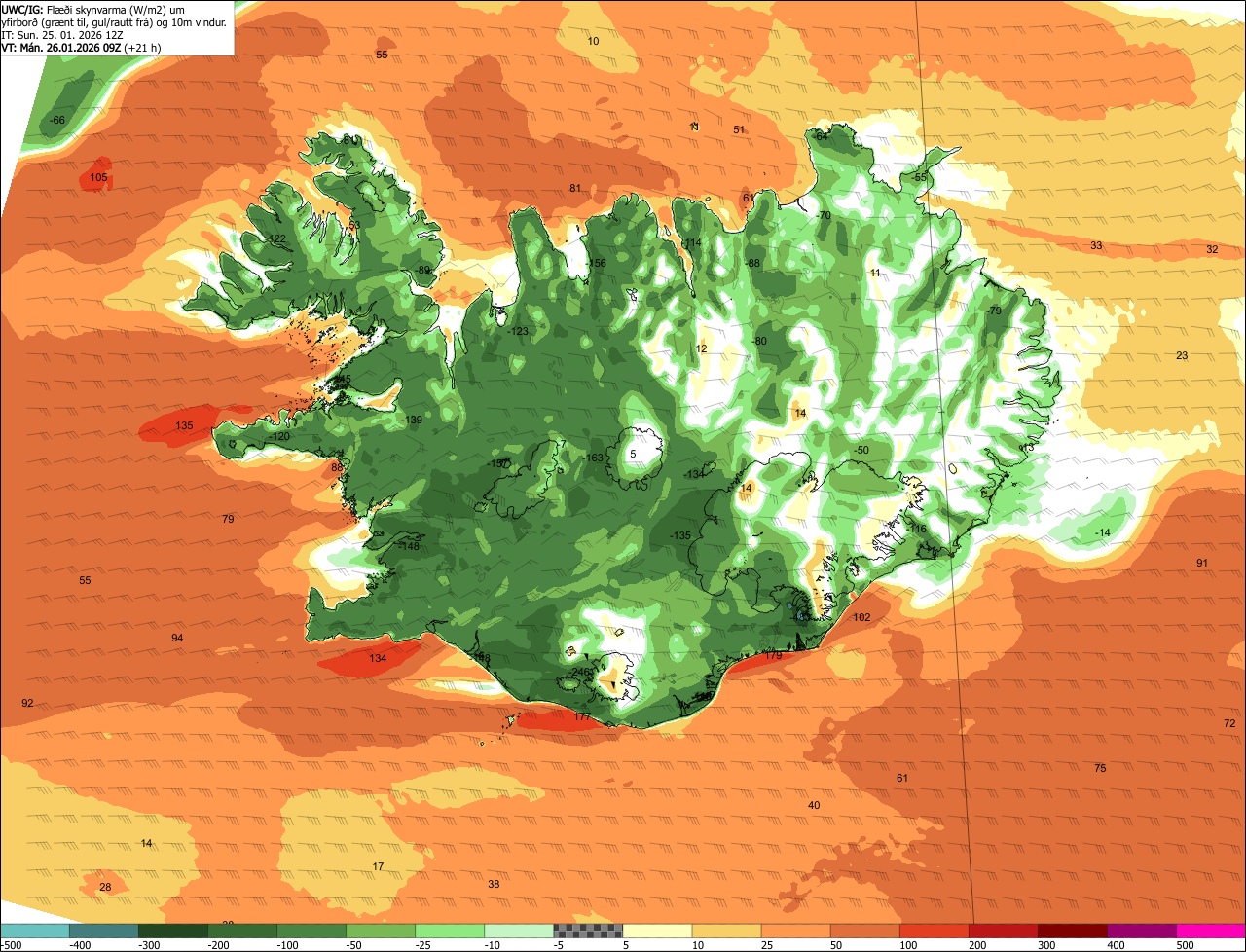Screen dimensions: 1246x952
Task: Click the '40' value south of Iceland
Action: pyautogui.click(x=814, y=805)
